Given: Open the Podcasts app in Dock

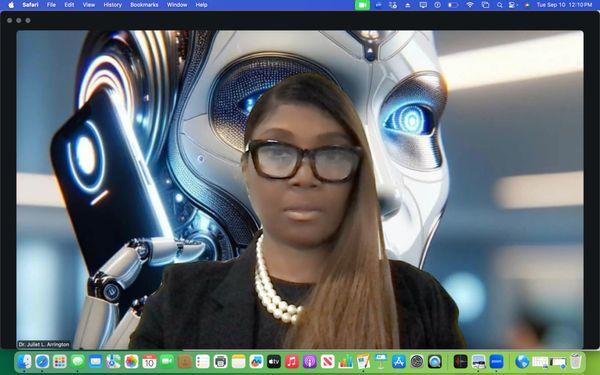Looking at the screenshot, I should point(310,361).
